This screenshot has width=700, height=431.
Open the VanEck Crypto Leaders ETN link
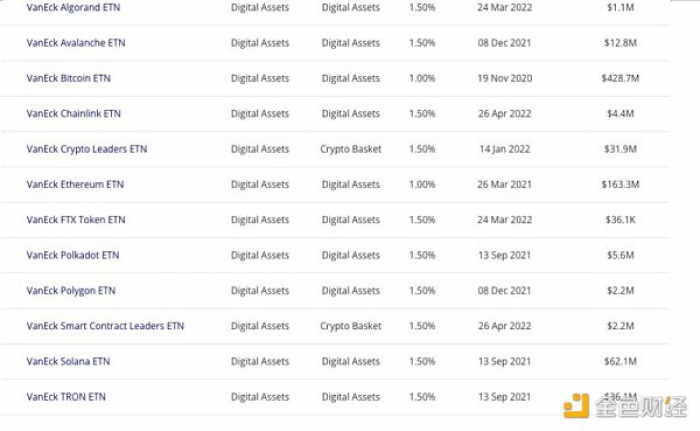[x=87, y=149]
